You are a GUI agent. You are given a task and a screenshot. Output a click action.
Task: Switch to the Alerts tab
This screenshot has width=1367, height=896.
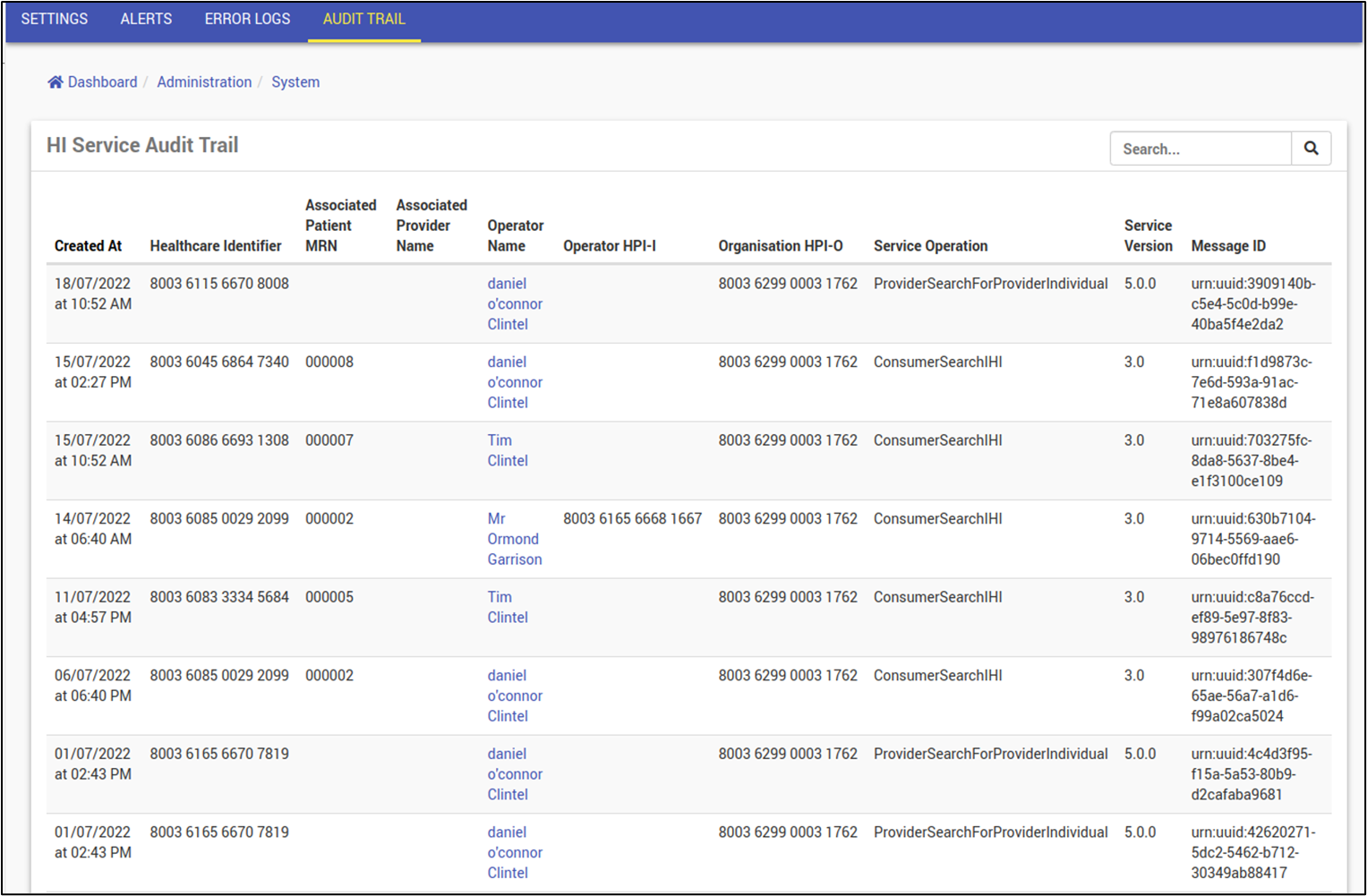(x=146, y=19)
